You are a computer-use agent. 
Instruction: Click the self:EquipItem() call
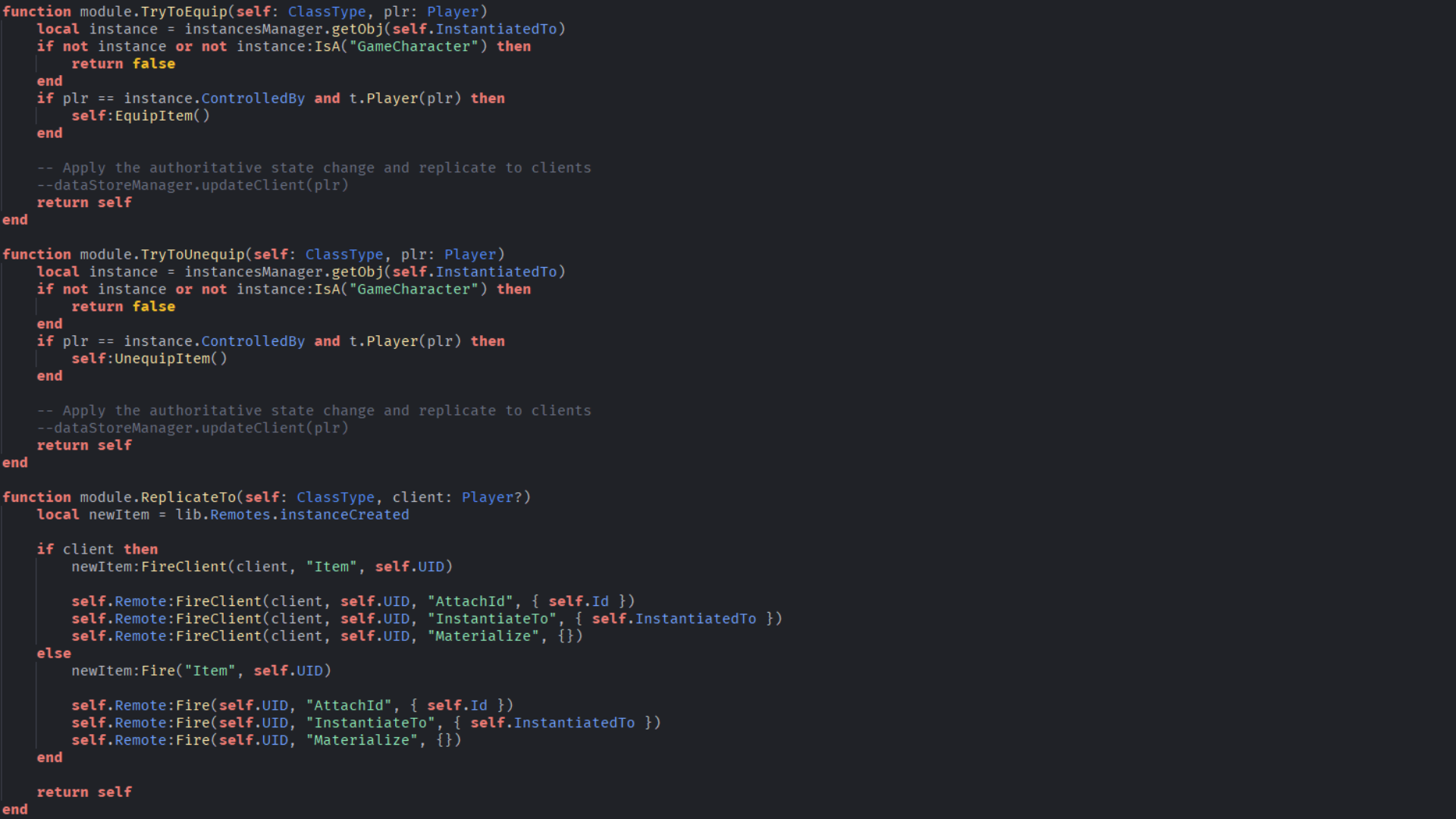140,115
